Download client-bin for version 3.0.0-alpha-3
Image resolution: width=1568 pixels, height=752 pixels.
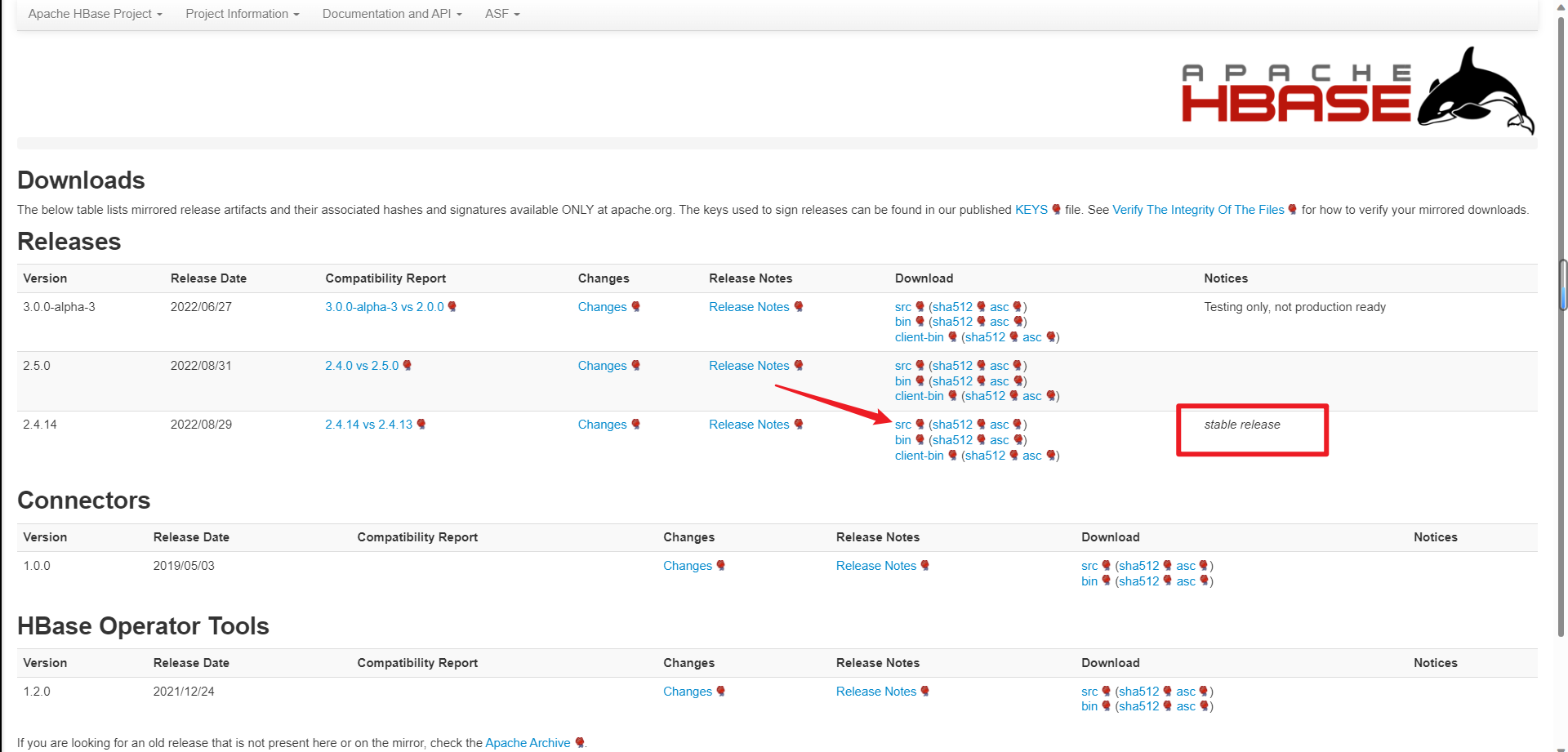[x=919, y=337]
